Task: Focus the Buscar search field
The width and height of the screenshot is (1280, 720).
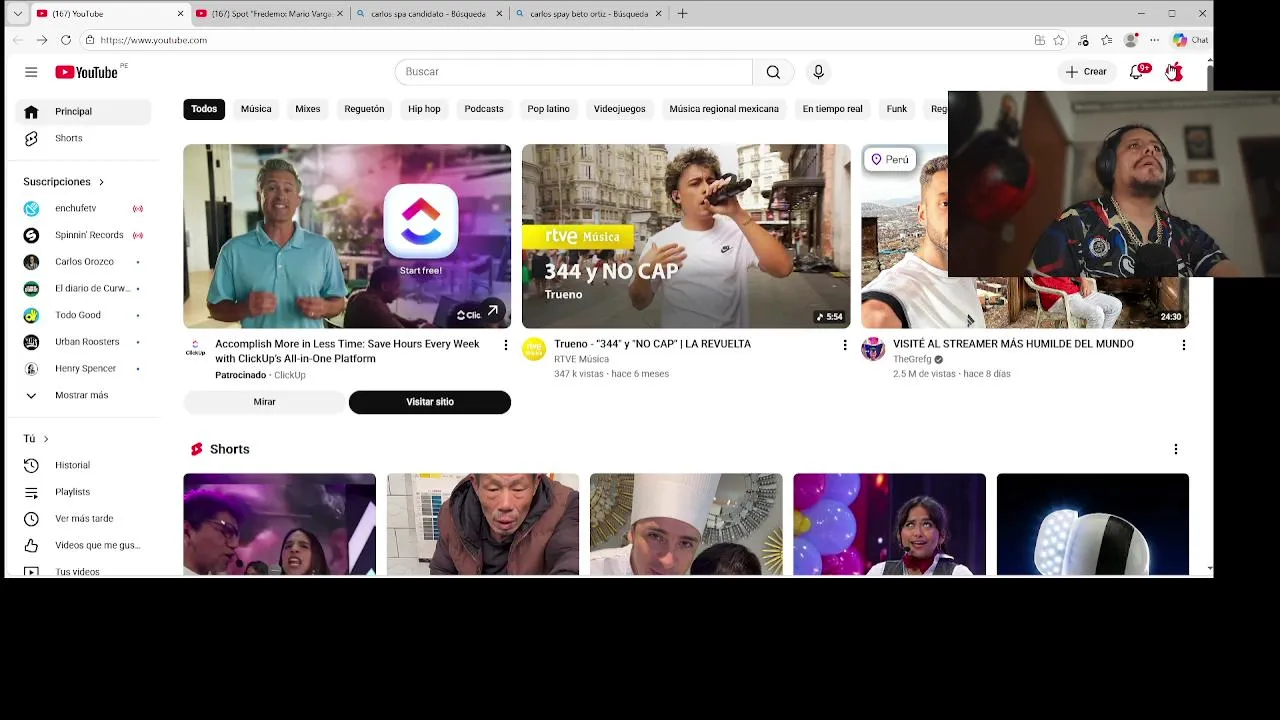Action: click(x=574, y=72)
